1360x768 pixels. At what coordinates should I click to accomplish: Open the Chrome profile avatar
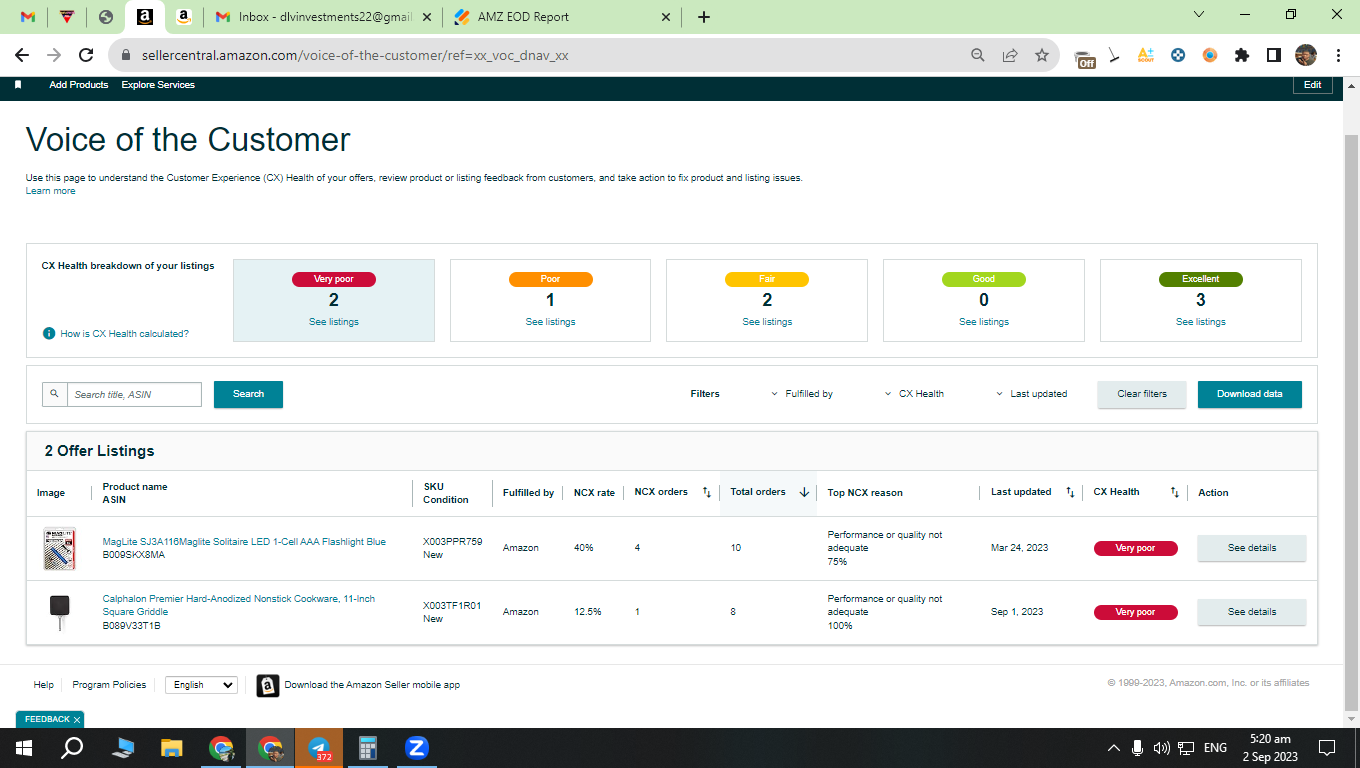coord(1306,55)
